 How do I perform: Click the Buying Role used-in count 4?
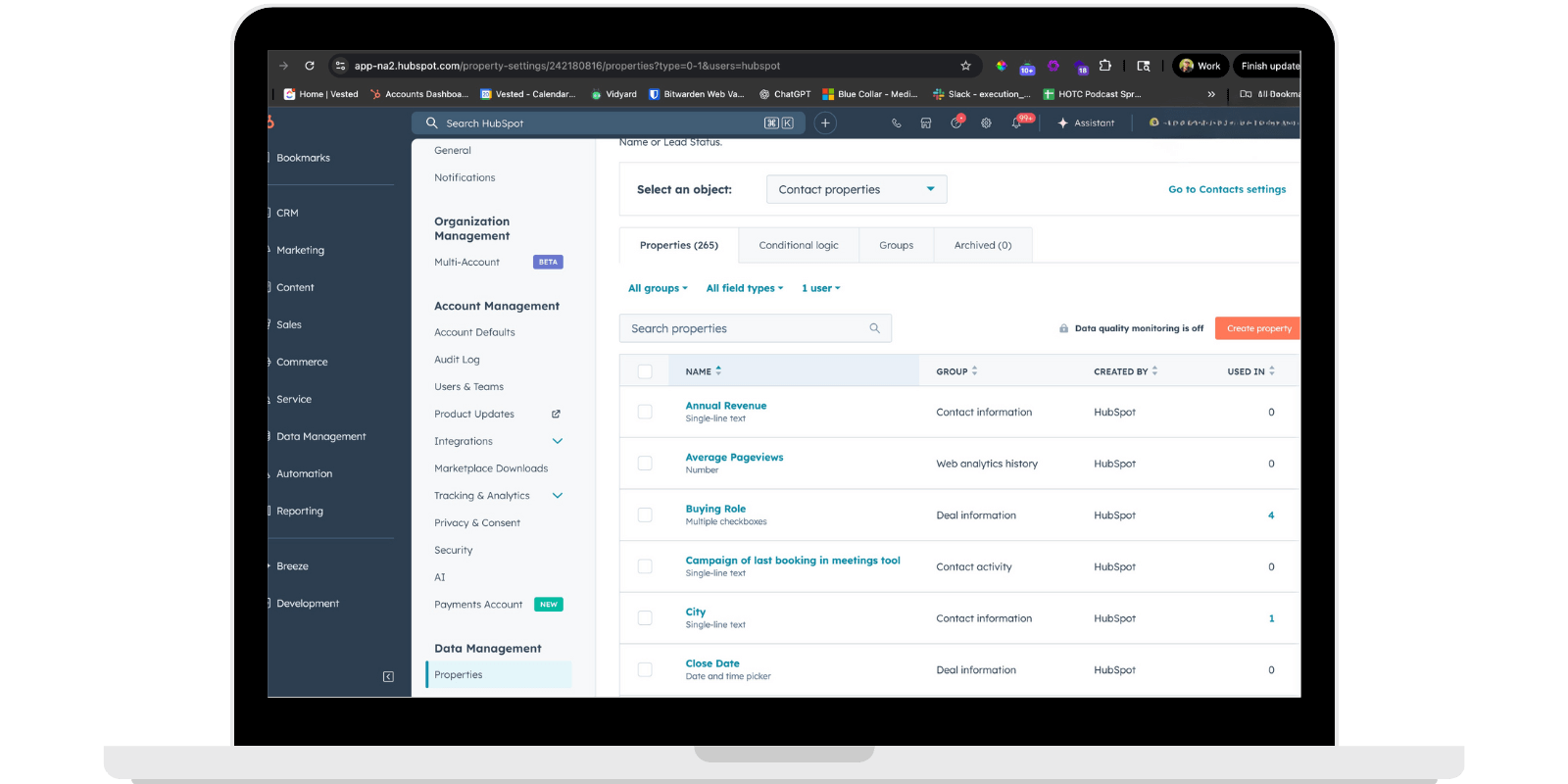click(1271, 514)
